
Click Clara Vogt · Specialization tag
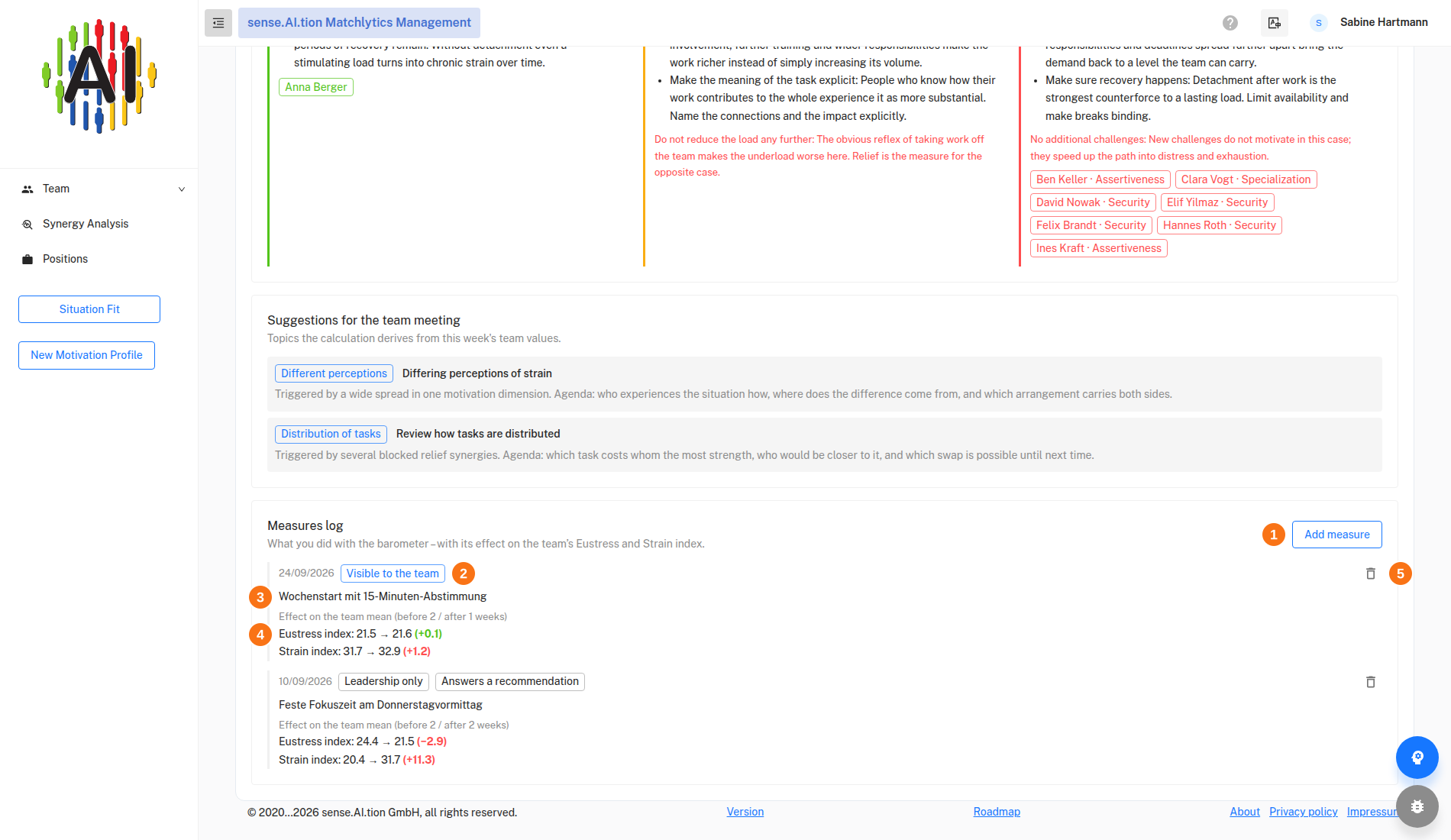point(1246,179)
